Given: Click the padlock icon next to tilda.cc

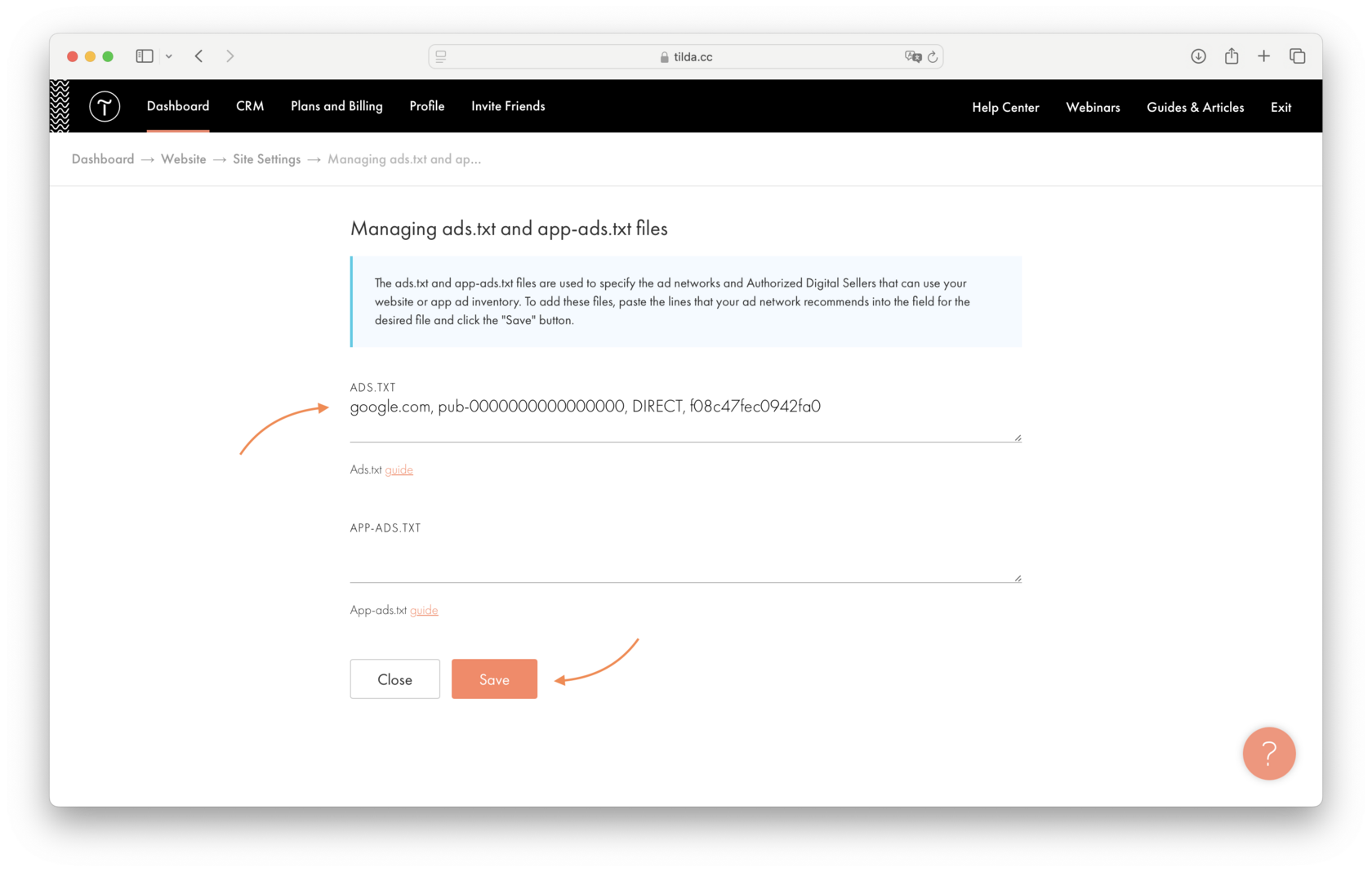Looking at the screenshot, I should pyautogui.click(x=663, y=56).
